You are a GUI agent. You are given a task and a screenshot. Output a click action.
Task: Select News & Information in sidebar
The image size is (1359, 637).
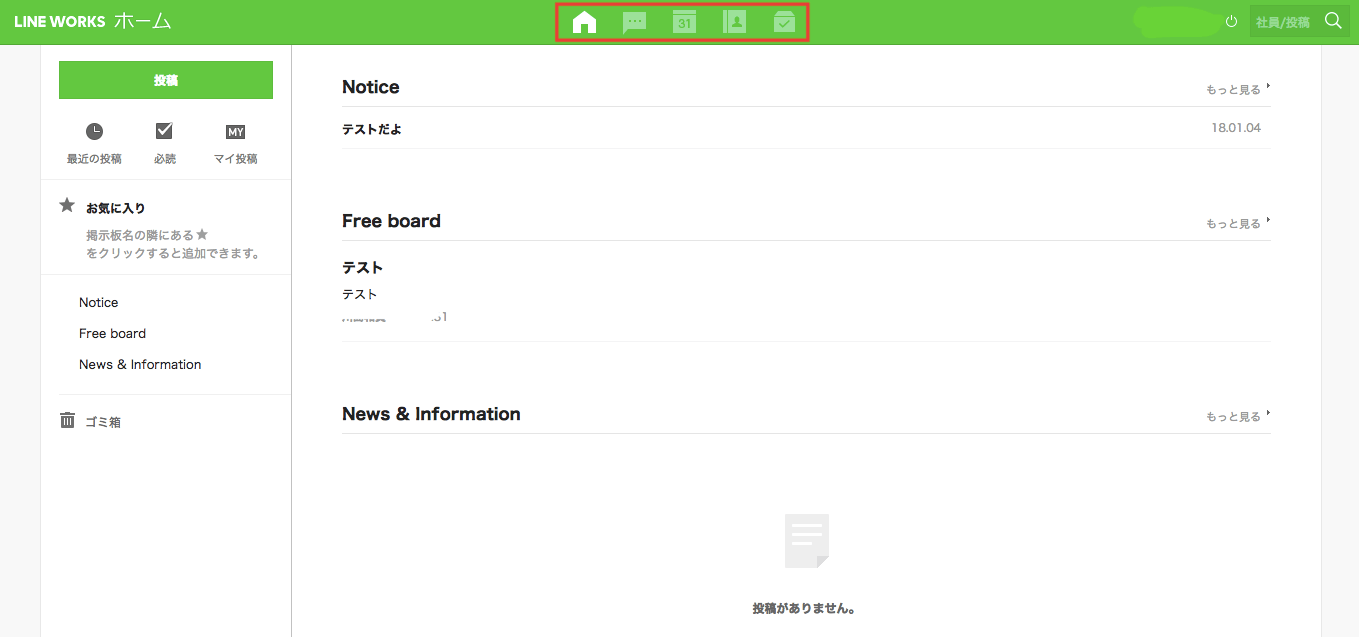click(140, 365)
